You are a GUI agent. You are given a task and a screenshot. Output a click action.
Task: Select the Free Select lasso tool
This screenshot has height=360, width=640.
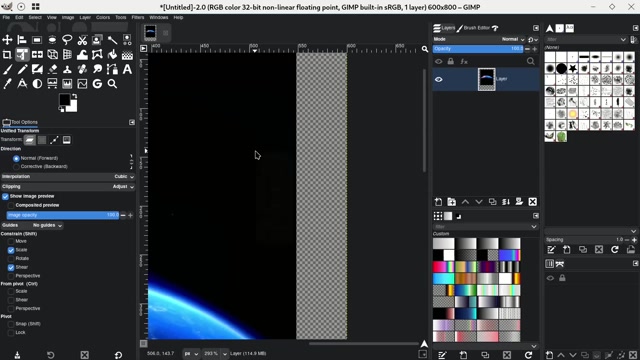point(67,40)
